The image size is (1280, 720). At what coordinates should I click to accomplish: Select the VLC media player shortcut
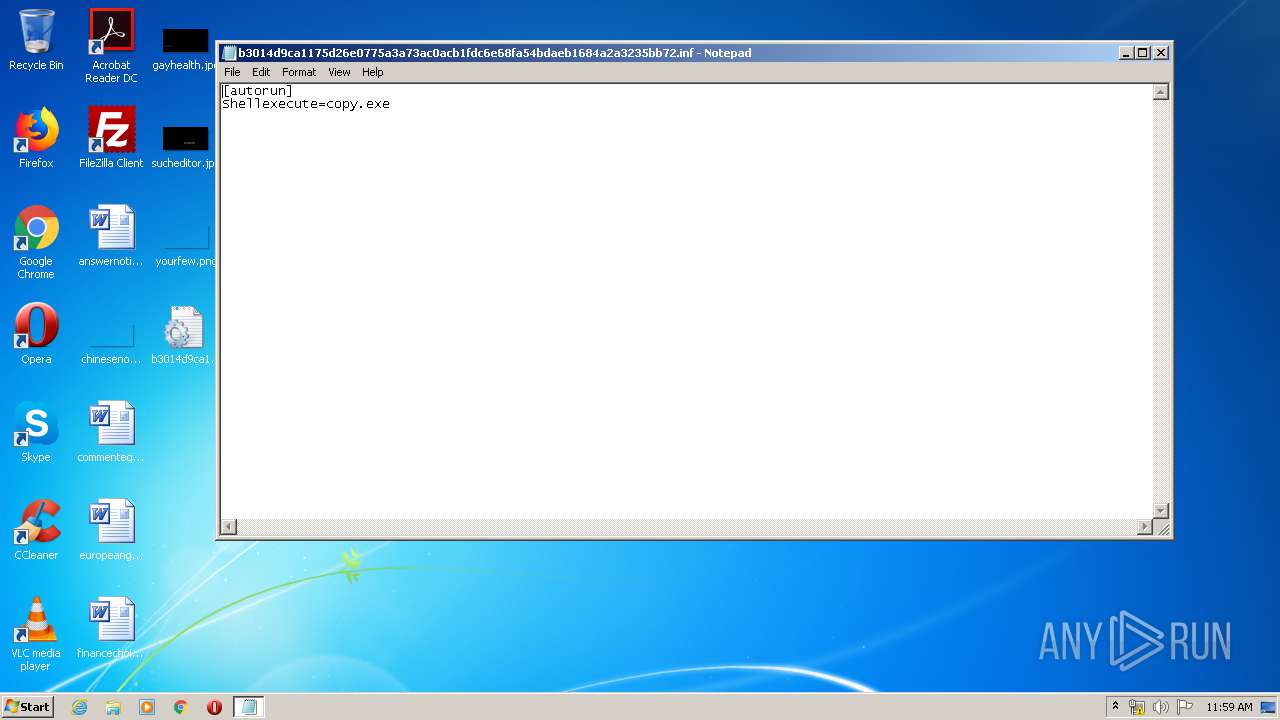(36, 634)
